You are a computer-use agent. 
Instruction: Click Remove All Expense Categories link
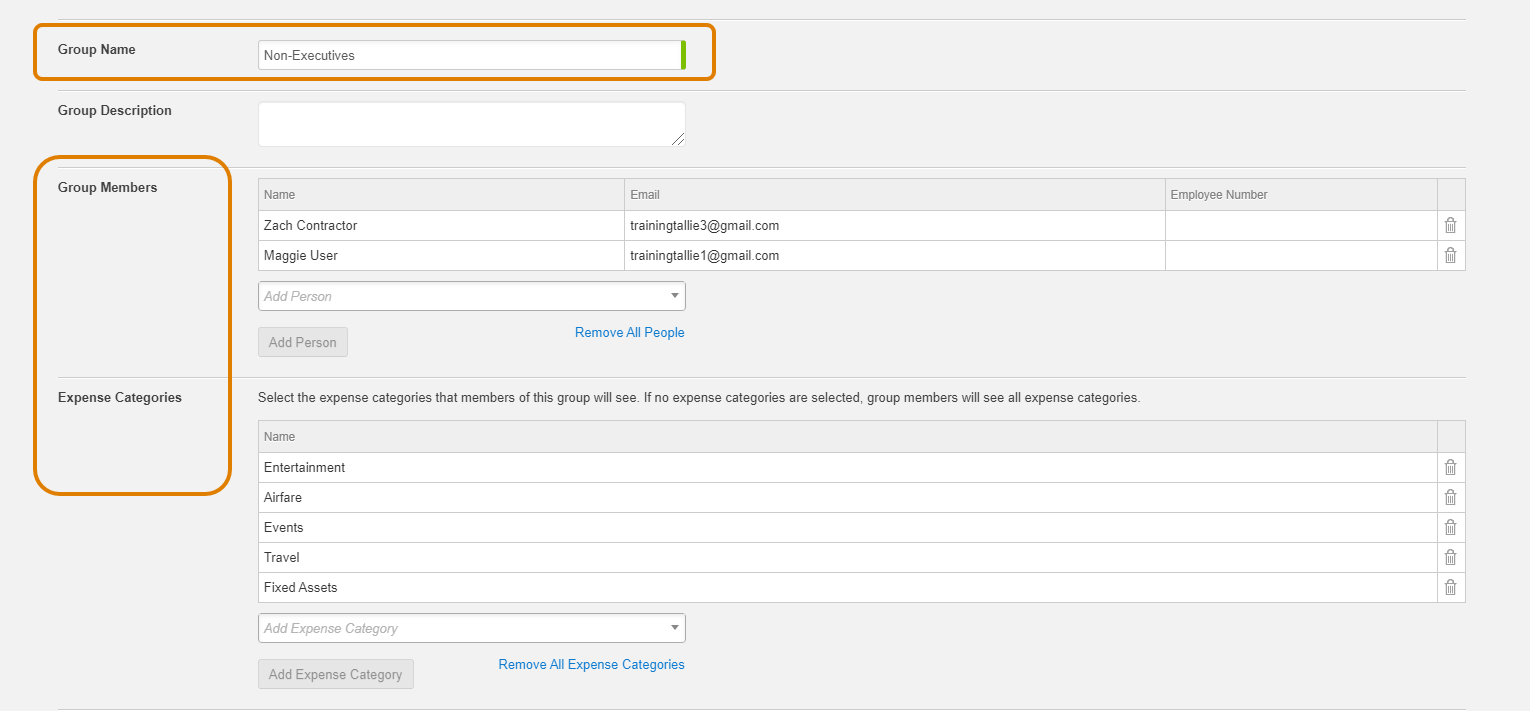pyautogui.click(x=592, y=665)
